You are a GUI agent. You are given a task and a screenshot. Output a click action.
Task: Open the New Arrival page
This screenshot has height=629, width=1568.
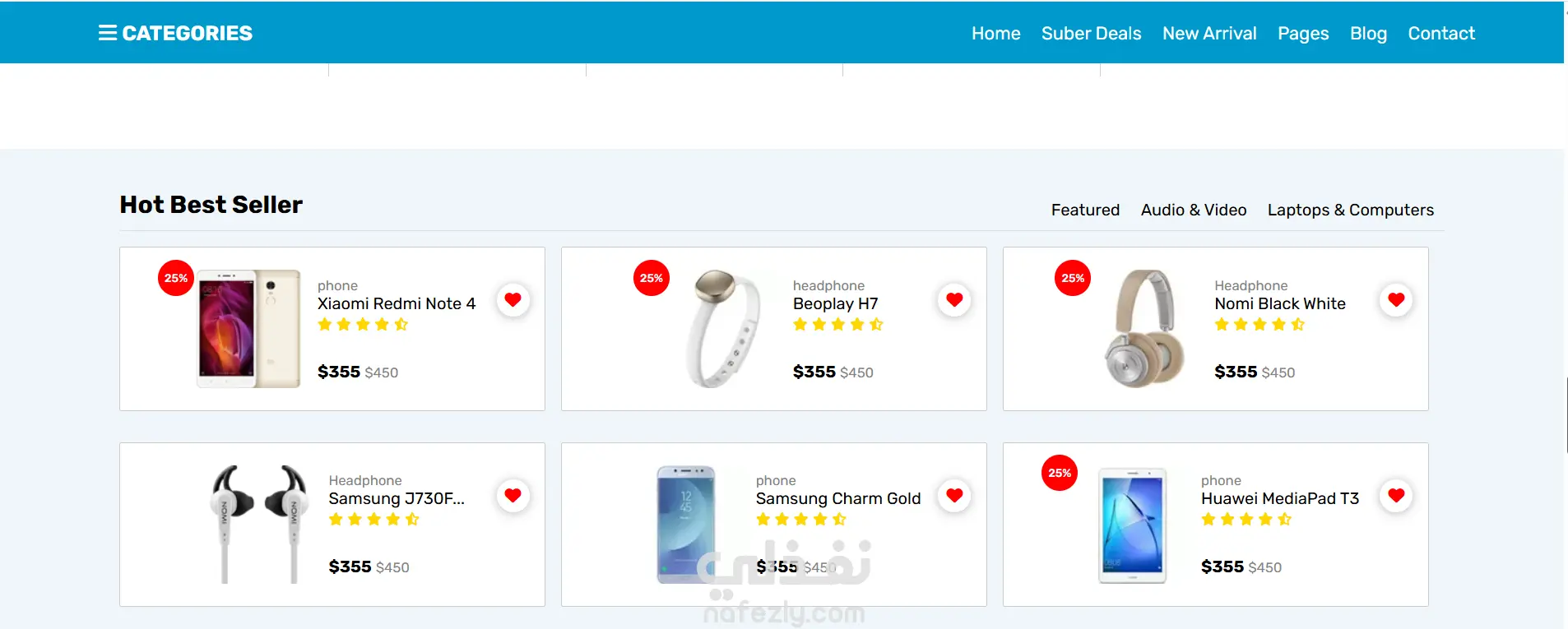(x=1209, y=34)
